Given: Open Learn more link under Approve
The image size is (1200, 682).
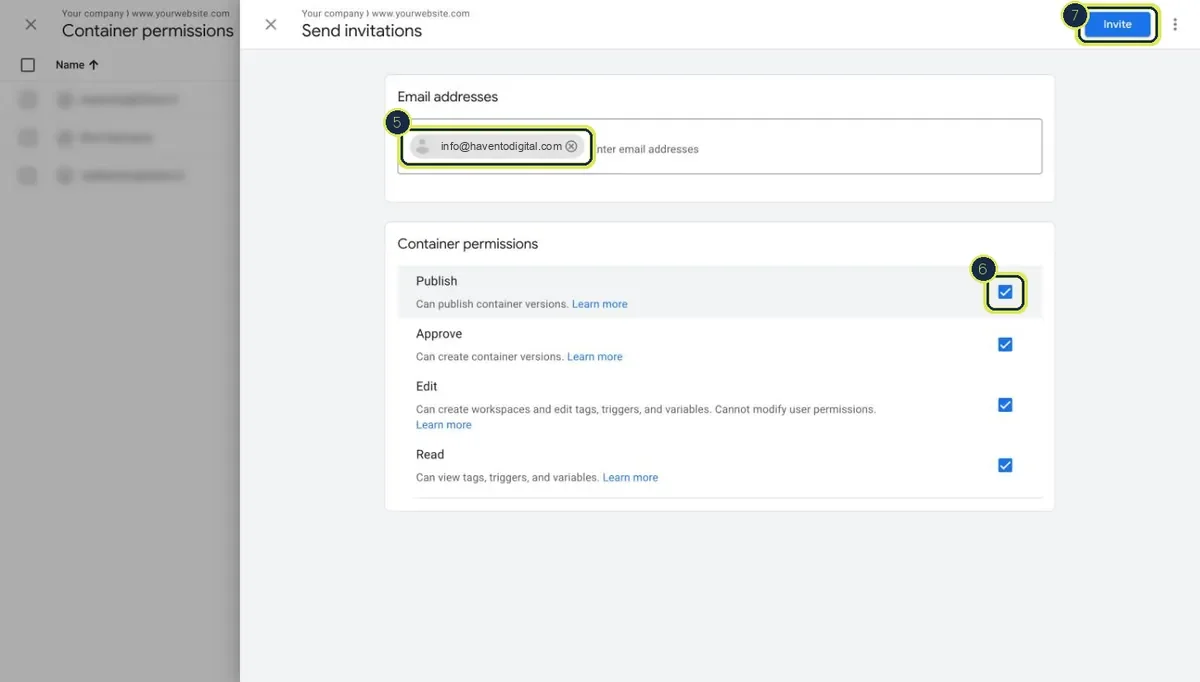Looking at the screenshot, I should pyautogui.click(x=595, y=357).
